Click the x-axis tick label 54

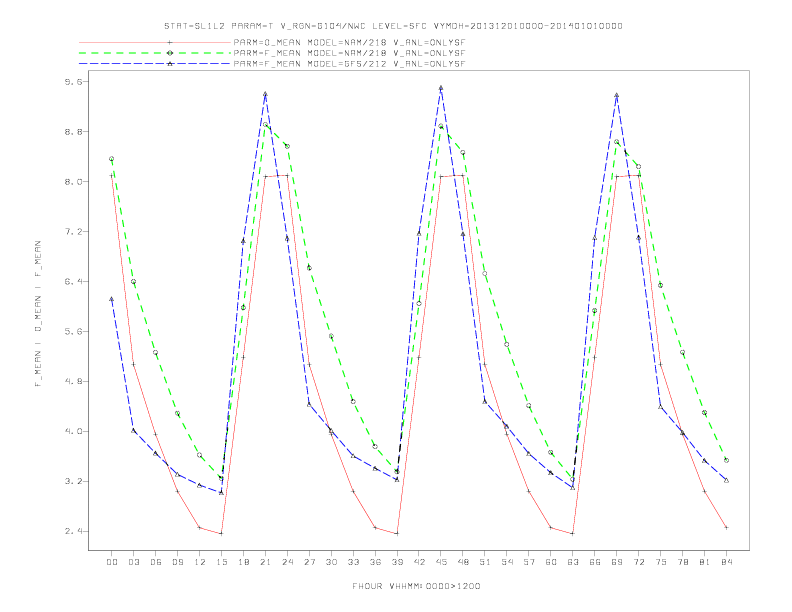pos(507,562)
